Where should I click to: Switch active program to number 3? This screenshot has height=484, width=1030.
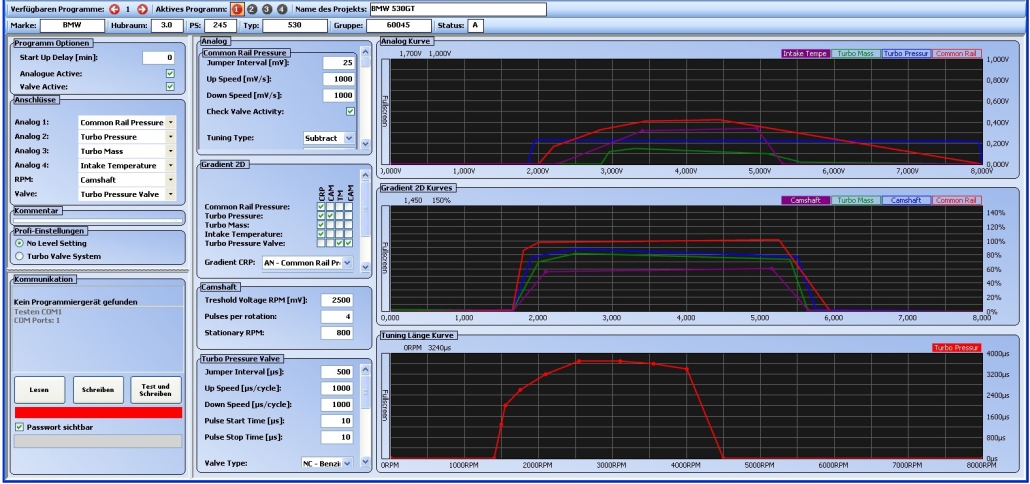pos(267,9)
